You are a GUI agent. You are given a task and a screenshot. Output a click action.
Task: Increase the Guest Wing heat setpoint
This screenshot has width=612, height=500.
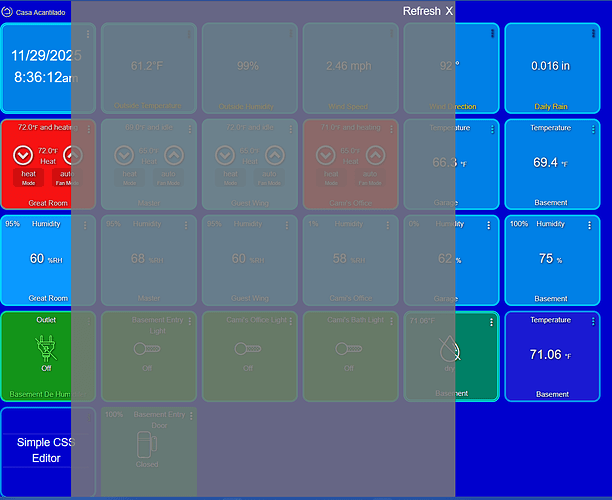coord(275,155)
